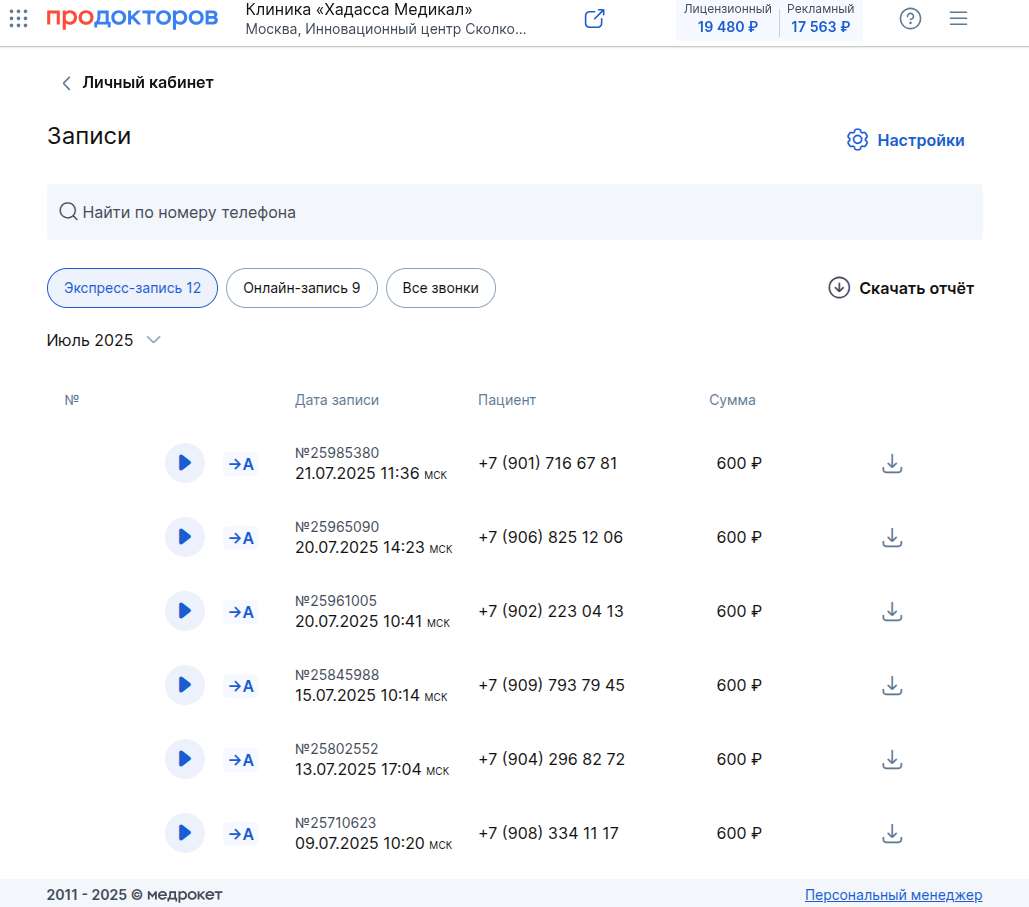Open Настройки with gear icon
This screenshot has height=907, width=1029.
905,140
